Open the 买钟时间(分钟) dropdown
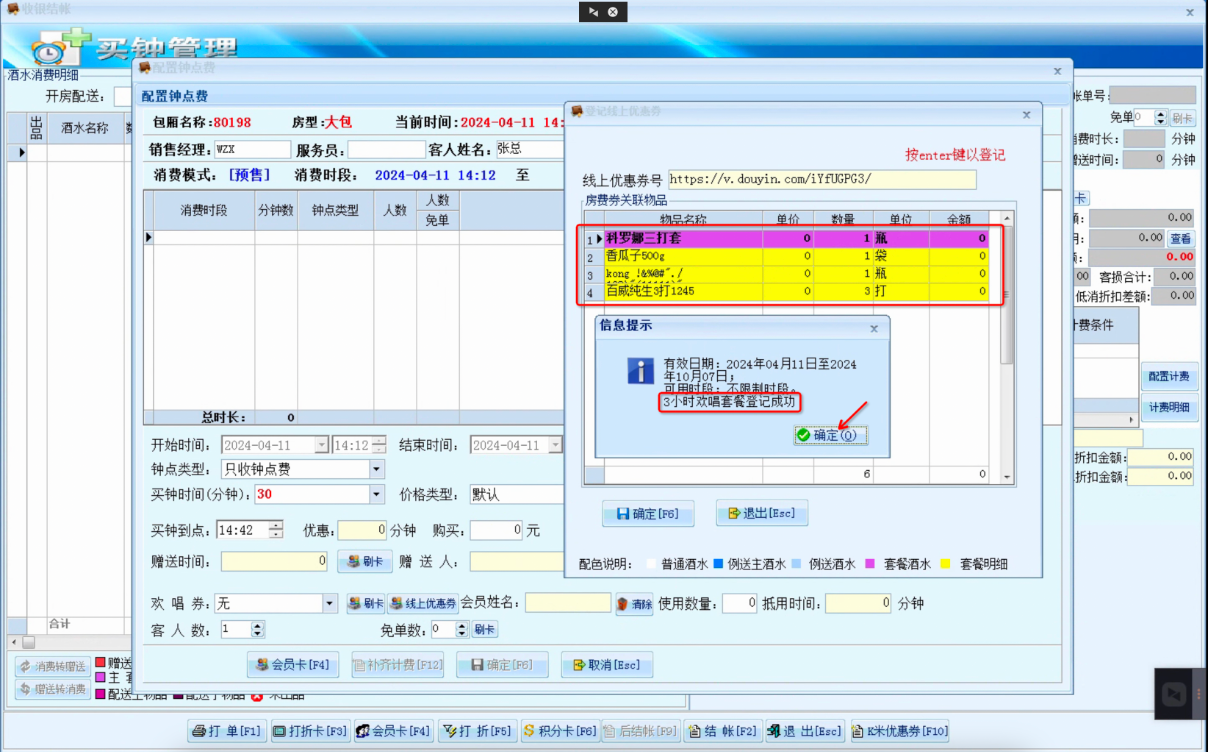The height and width of the screenshot is (752, 1208). (x=376, y=494)
